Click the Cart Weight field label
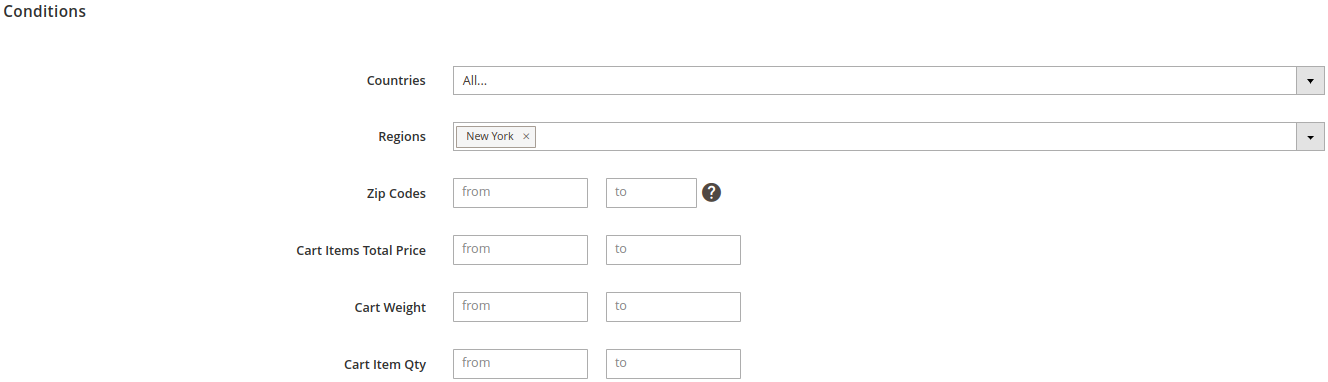Viewport: 1328px width, 382px height. [x=390, y=308]
